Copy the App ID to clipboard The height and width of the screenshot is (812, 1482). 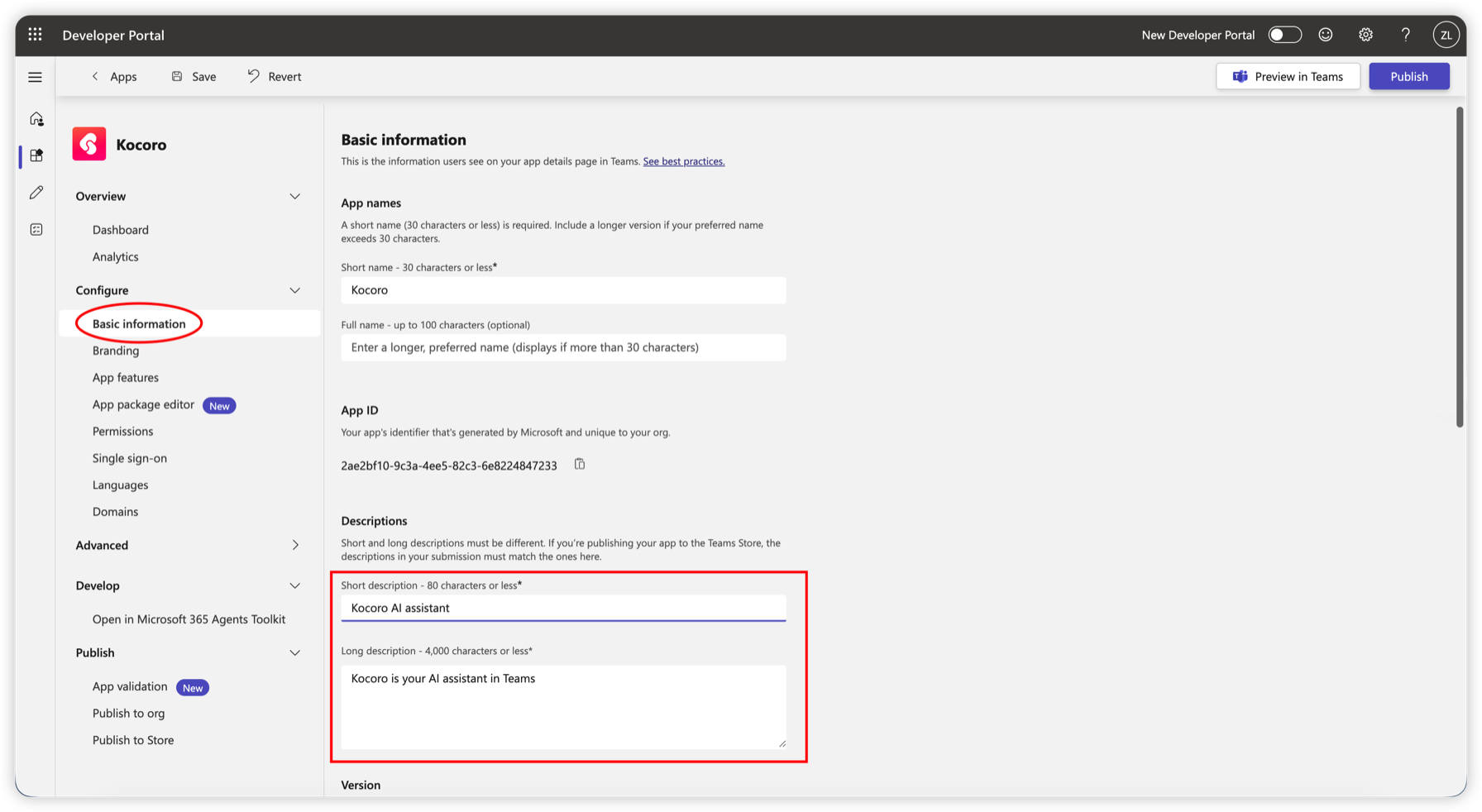point(580,464)
